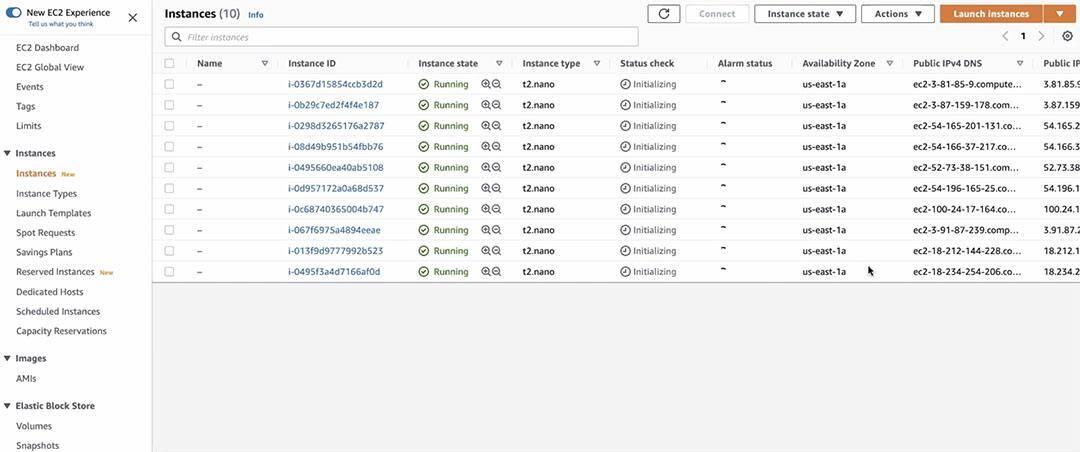Screen dimensions: 1080x452
Task: Go to previous page of instances
Action: coord(1006,36)
